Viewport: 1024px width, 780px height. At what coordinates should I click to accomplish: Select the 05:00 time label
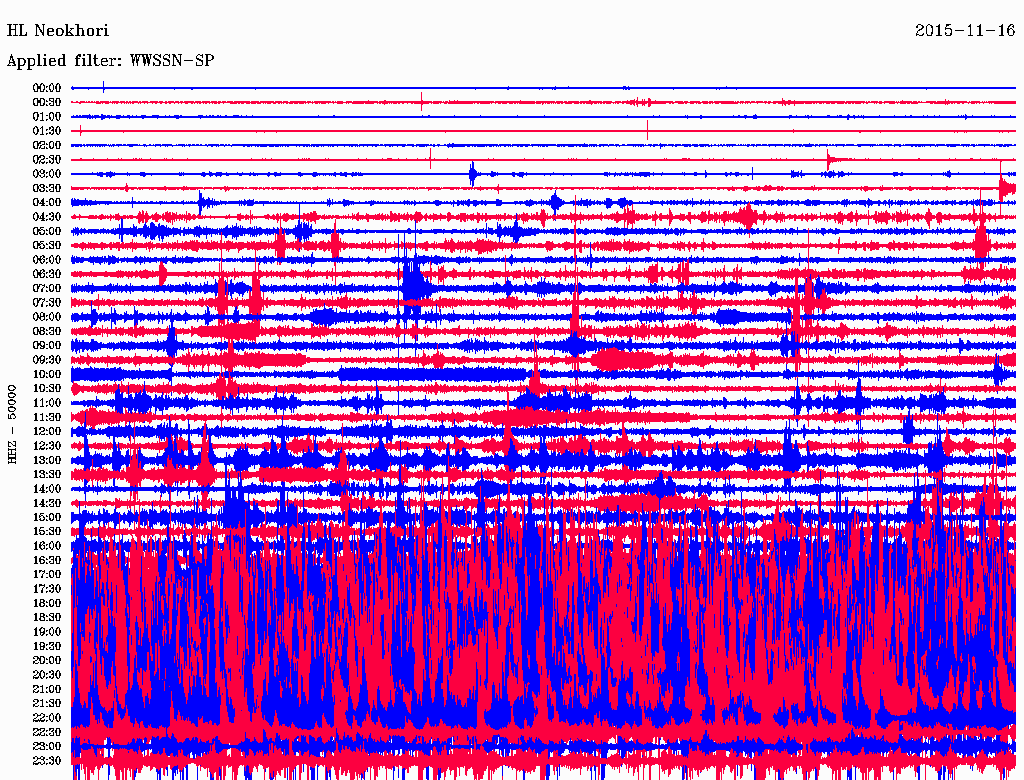[47, 231]
